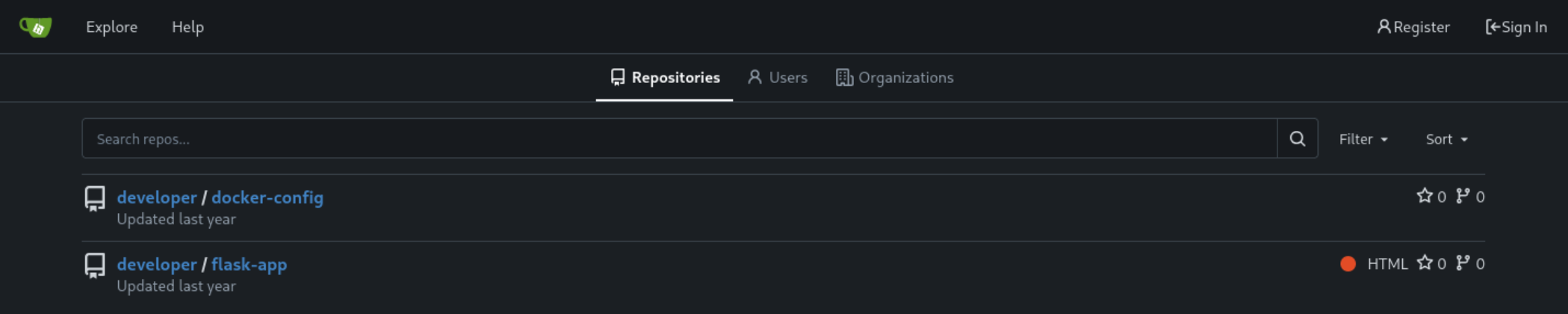Click the star icon on flask-app

pos(1425,263)
